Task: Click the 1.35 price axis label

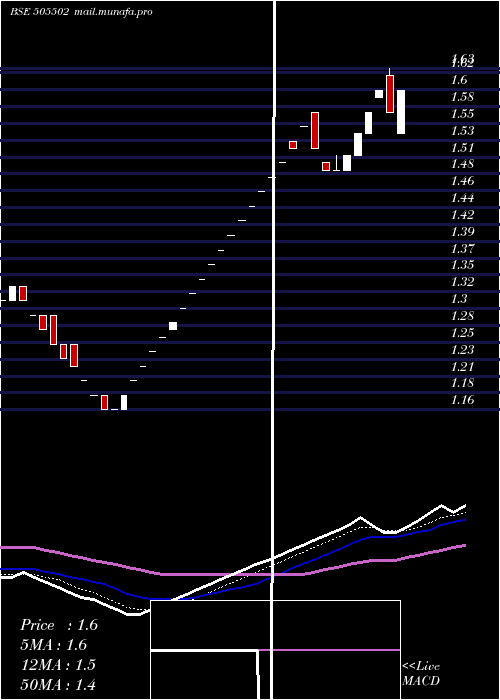Action: click(462, 265)
